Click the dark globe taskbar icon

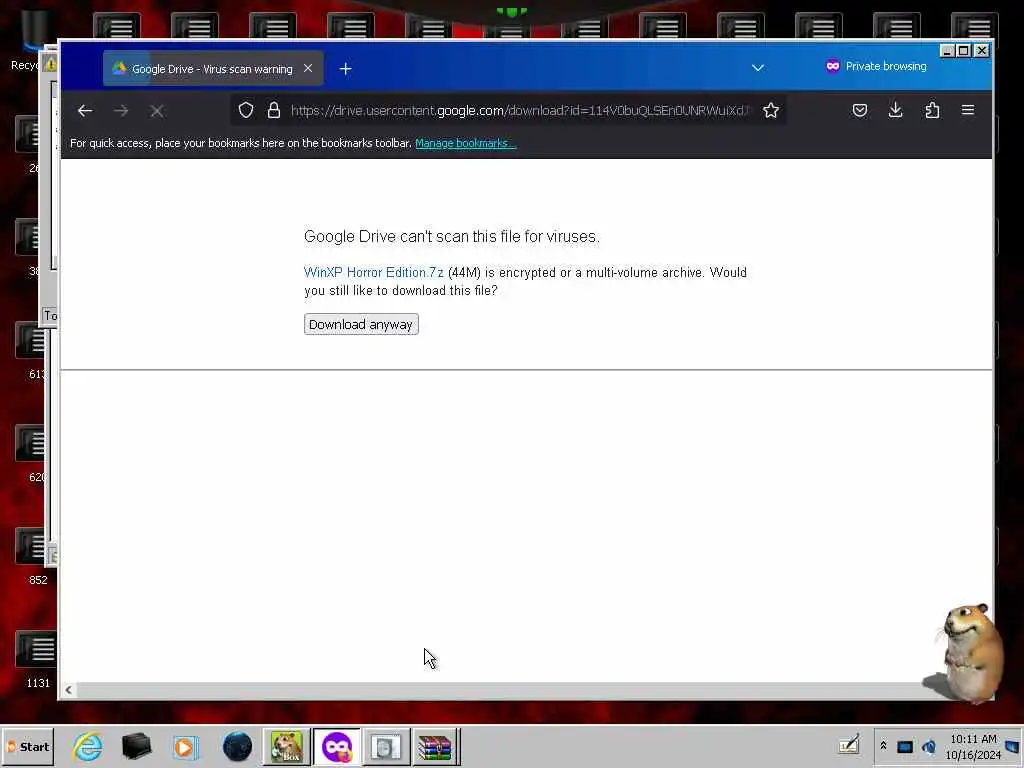click(237, 746)
